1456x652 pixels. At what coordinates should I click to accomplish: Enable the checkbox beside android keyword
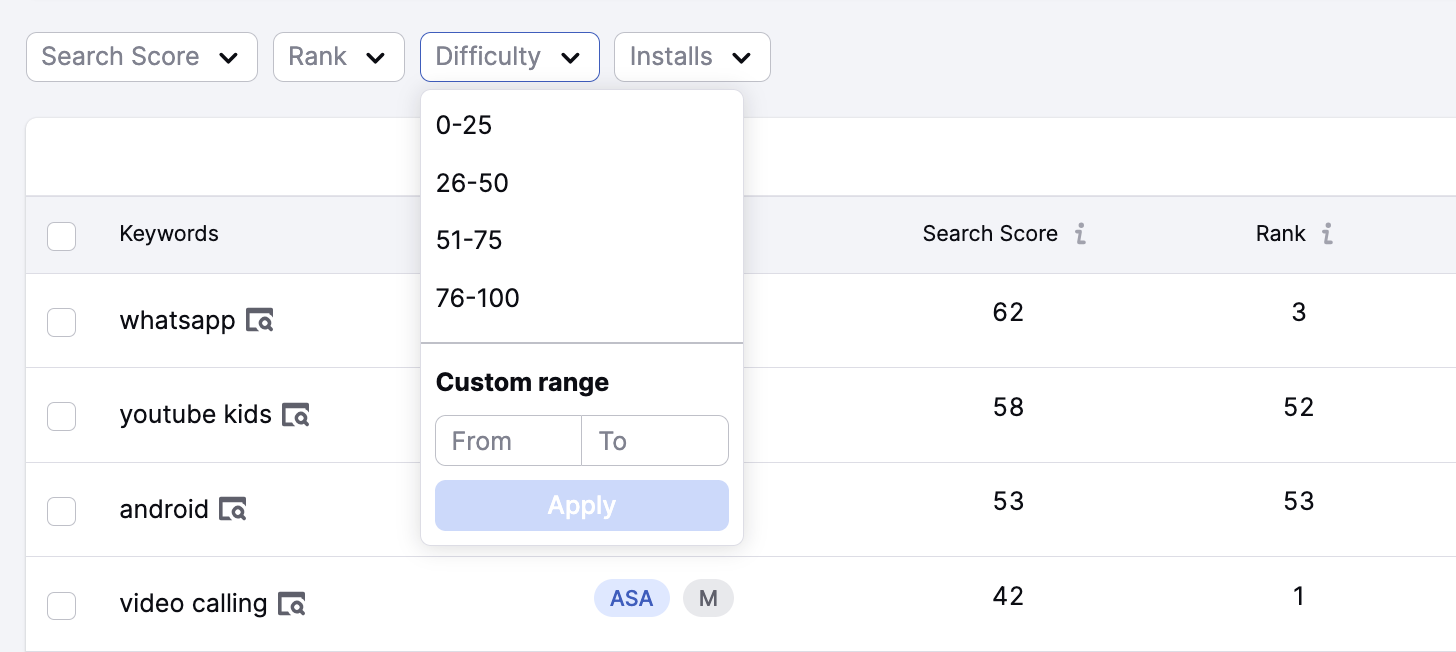[61, 511]
